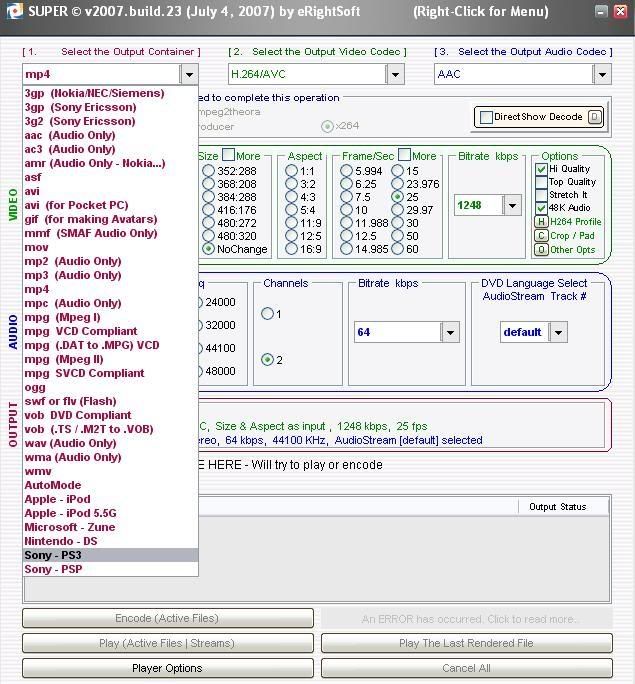Choose swf or flv (Flash) container
This screenshot has width=635, height=684.
(x=110, y=401)
